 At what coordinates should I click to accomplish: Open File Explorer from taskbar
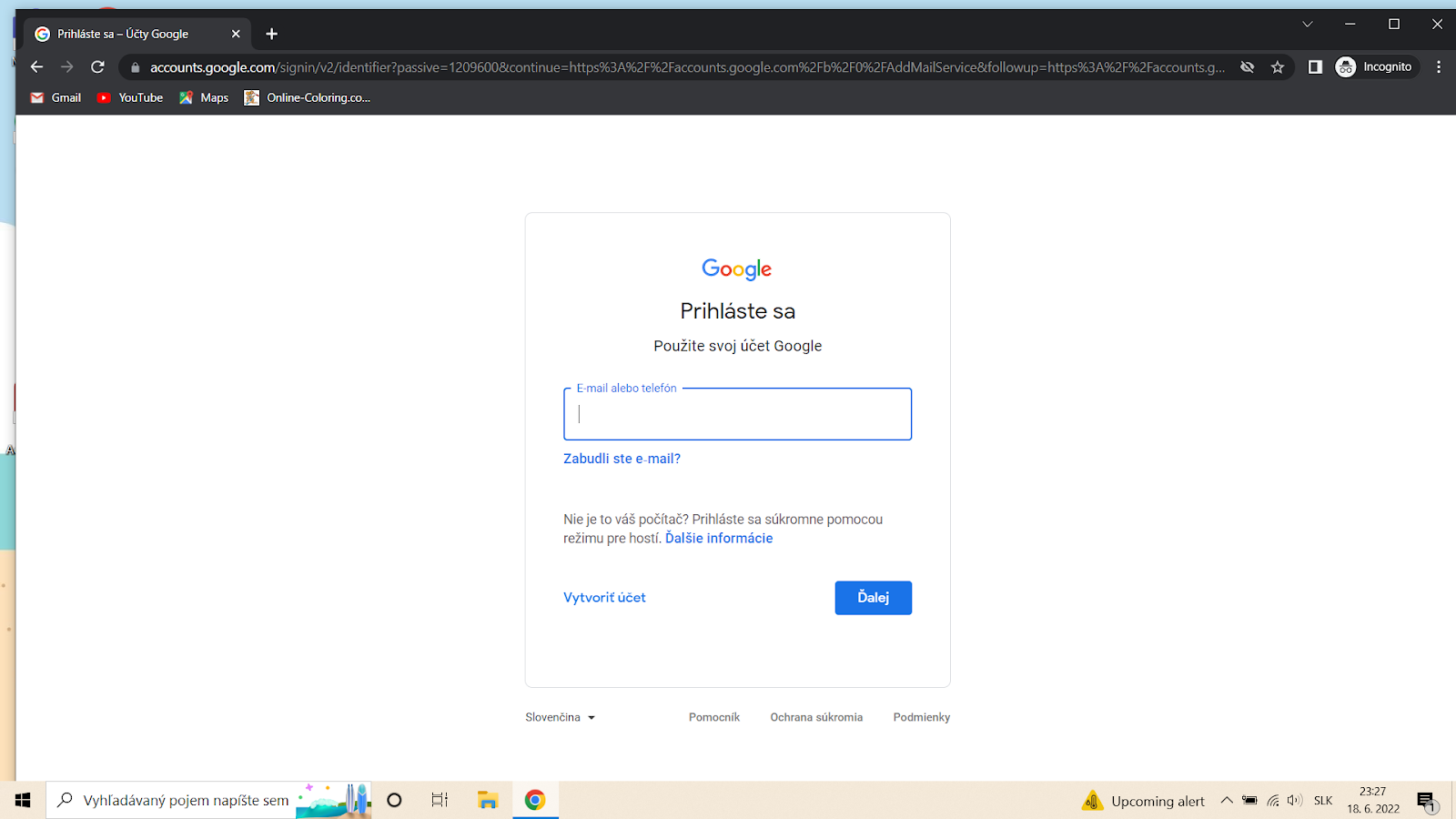(488, 800)
